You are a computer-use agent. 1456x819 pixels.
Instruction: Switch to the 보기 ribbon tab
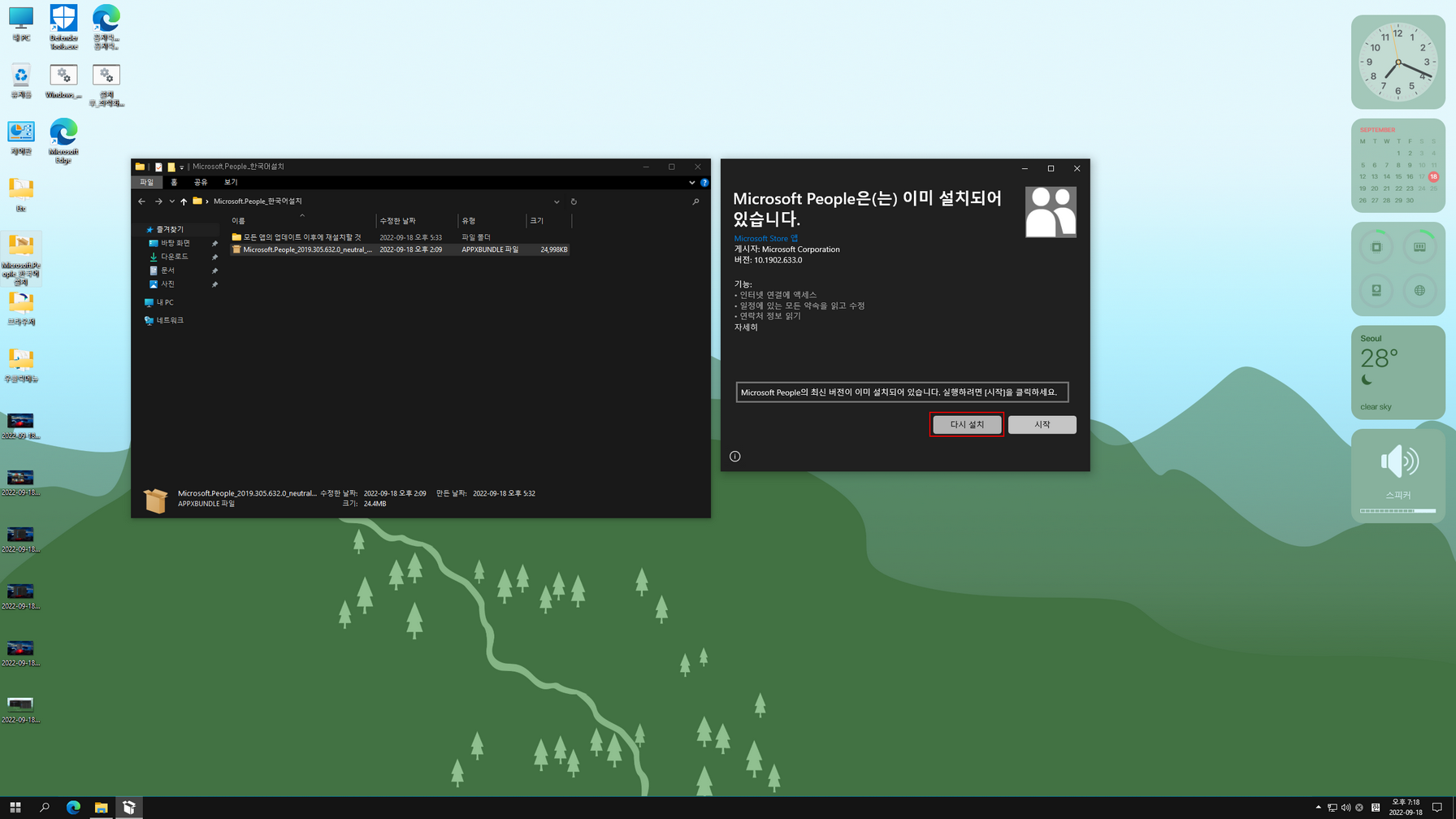pos(231,183)
